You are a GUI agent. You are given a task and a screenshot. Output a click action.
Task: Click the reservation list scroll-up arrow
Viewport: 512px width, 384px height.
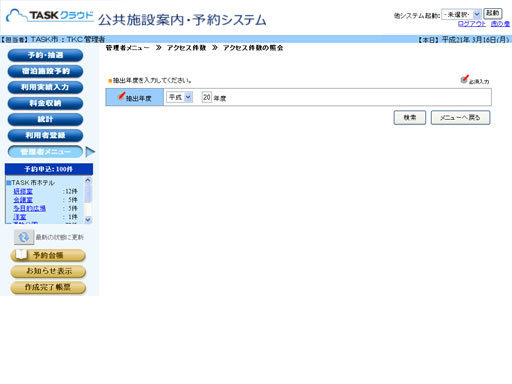point(88,180)
